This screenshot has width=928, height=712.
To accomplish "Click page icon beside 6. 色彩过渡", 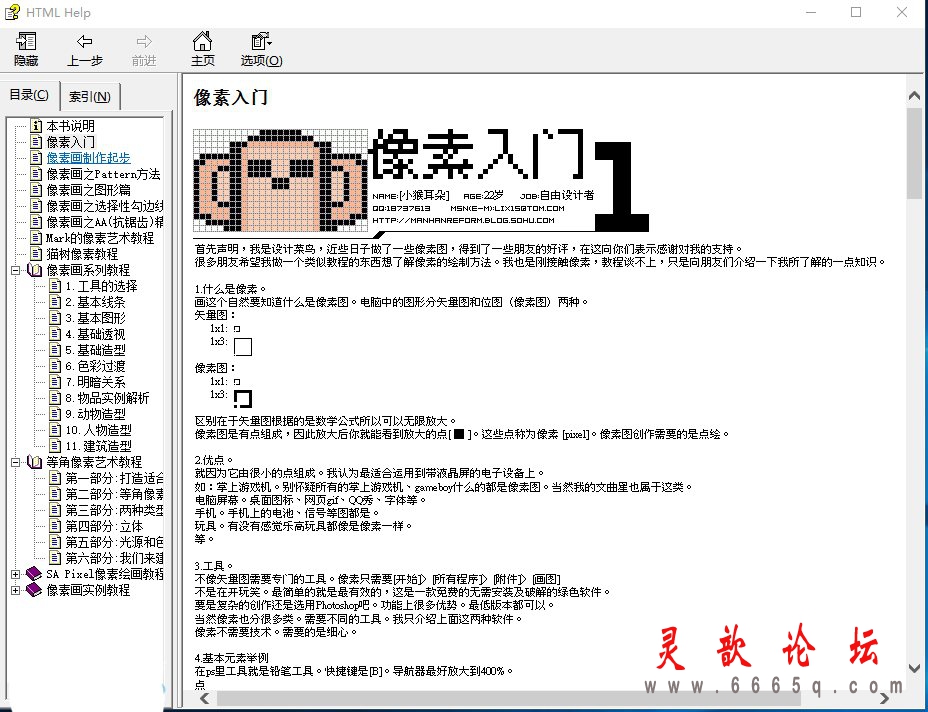I will coord(55,366).
